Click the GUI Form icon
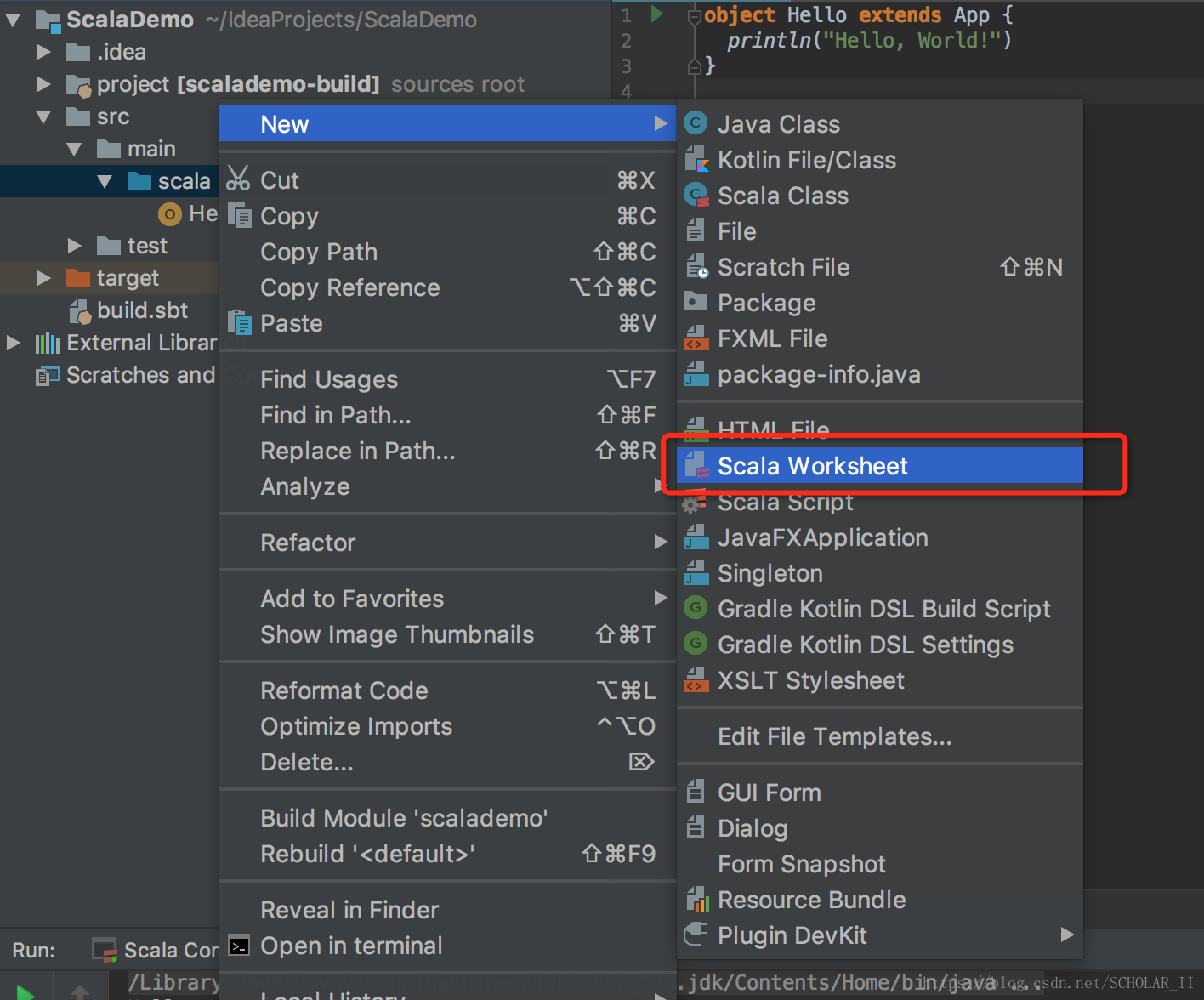The width and height of the screenshot is (1204, 1000). tap(696, 792)
